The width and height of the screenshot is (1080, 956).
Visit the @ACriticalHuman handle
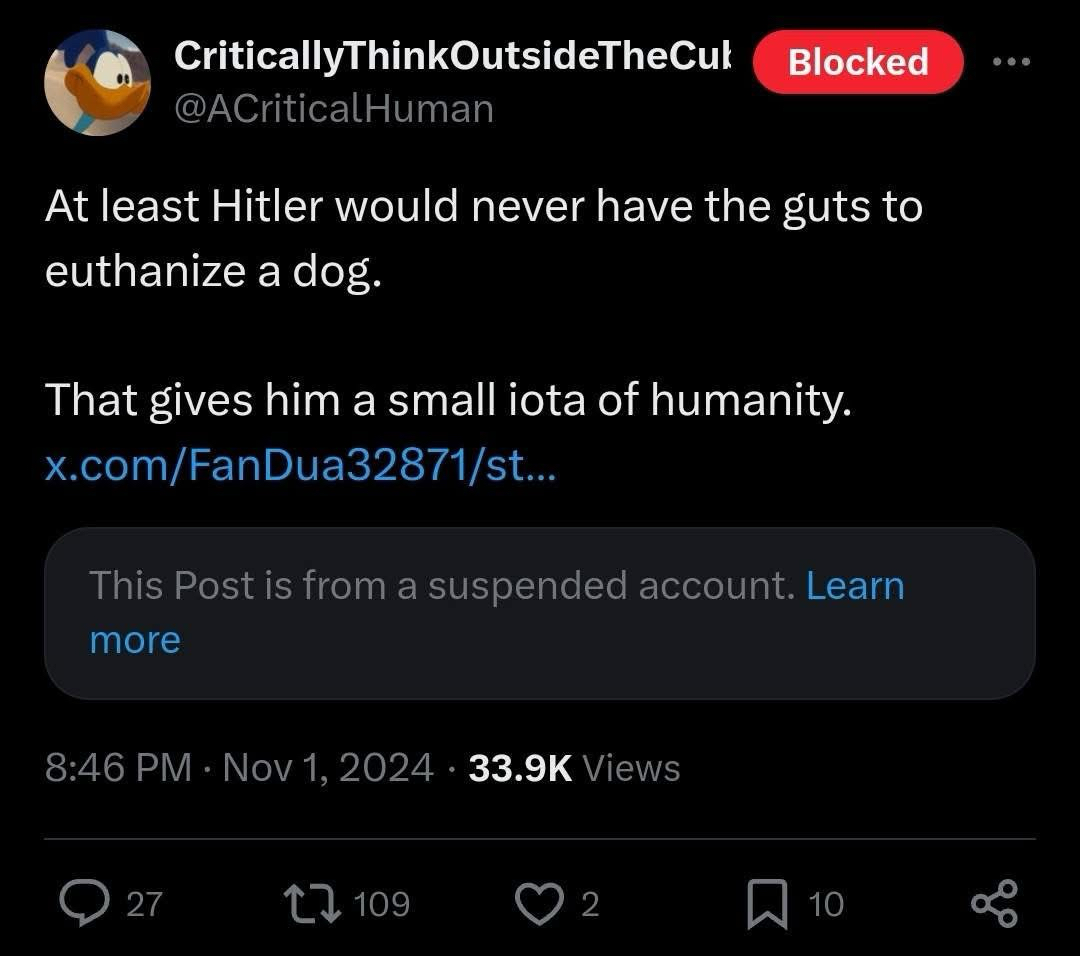pyautogui.click(x=334, y=109)
